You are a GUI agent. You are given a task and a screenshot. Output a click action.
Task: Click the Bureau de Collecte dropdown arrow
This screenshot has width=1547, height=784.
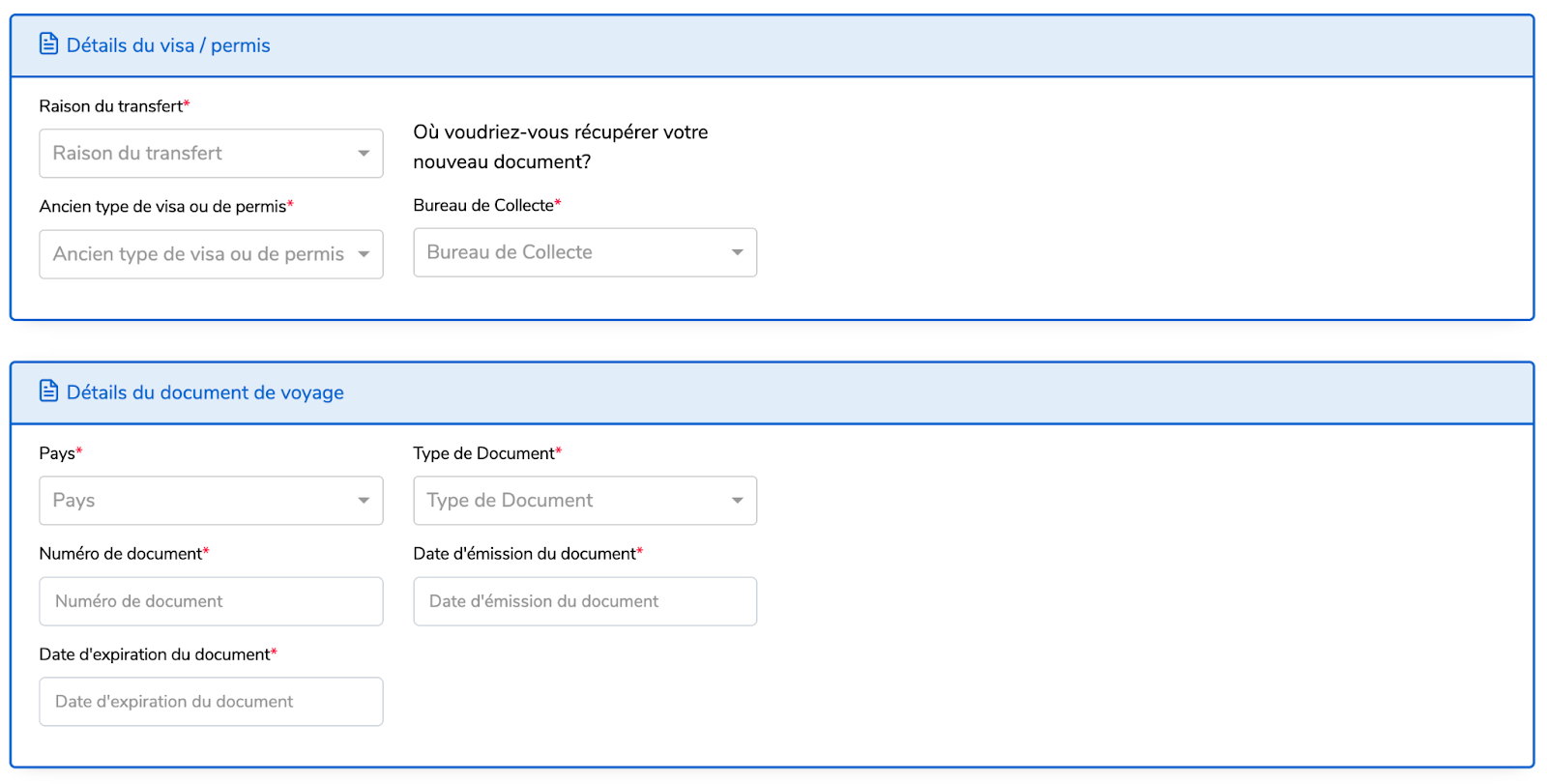pyautogui.click(x=738, y=252)
